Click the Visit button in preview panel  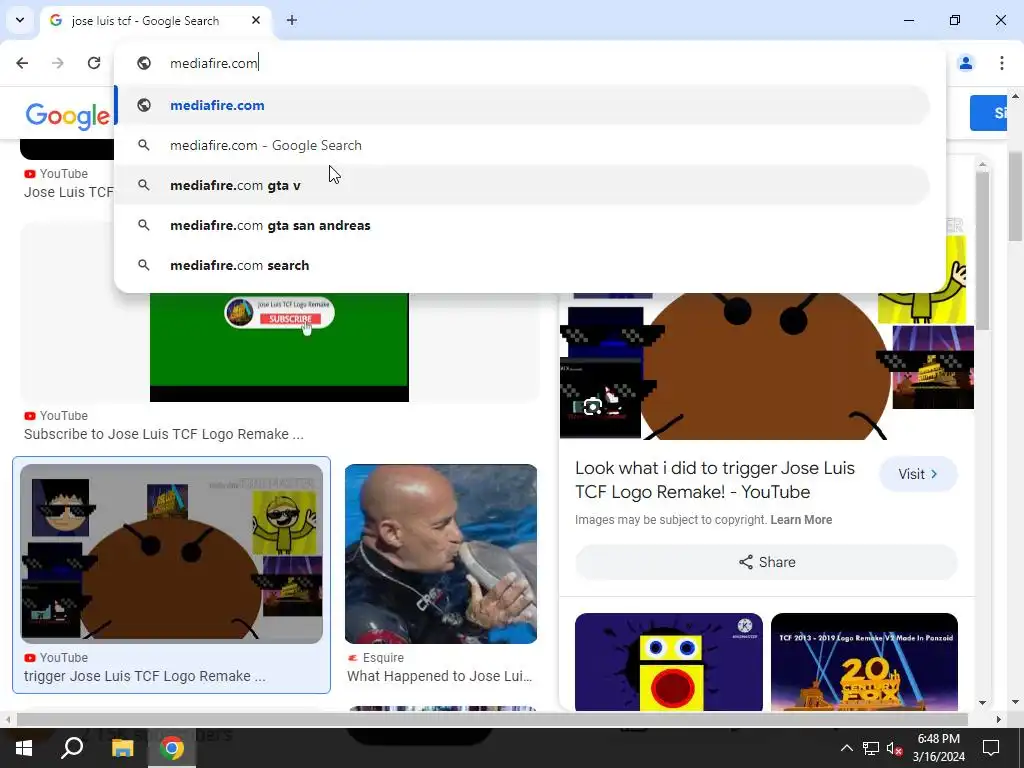(918, 474)
